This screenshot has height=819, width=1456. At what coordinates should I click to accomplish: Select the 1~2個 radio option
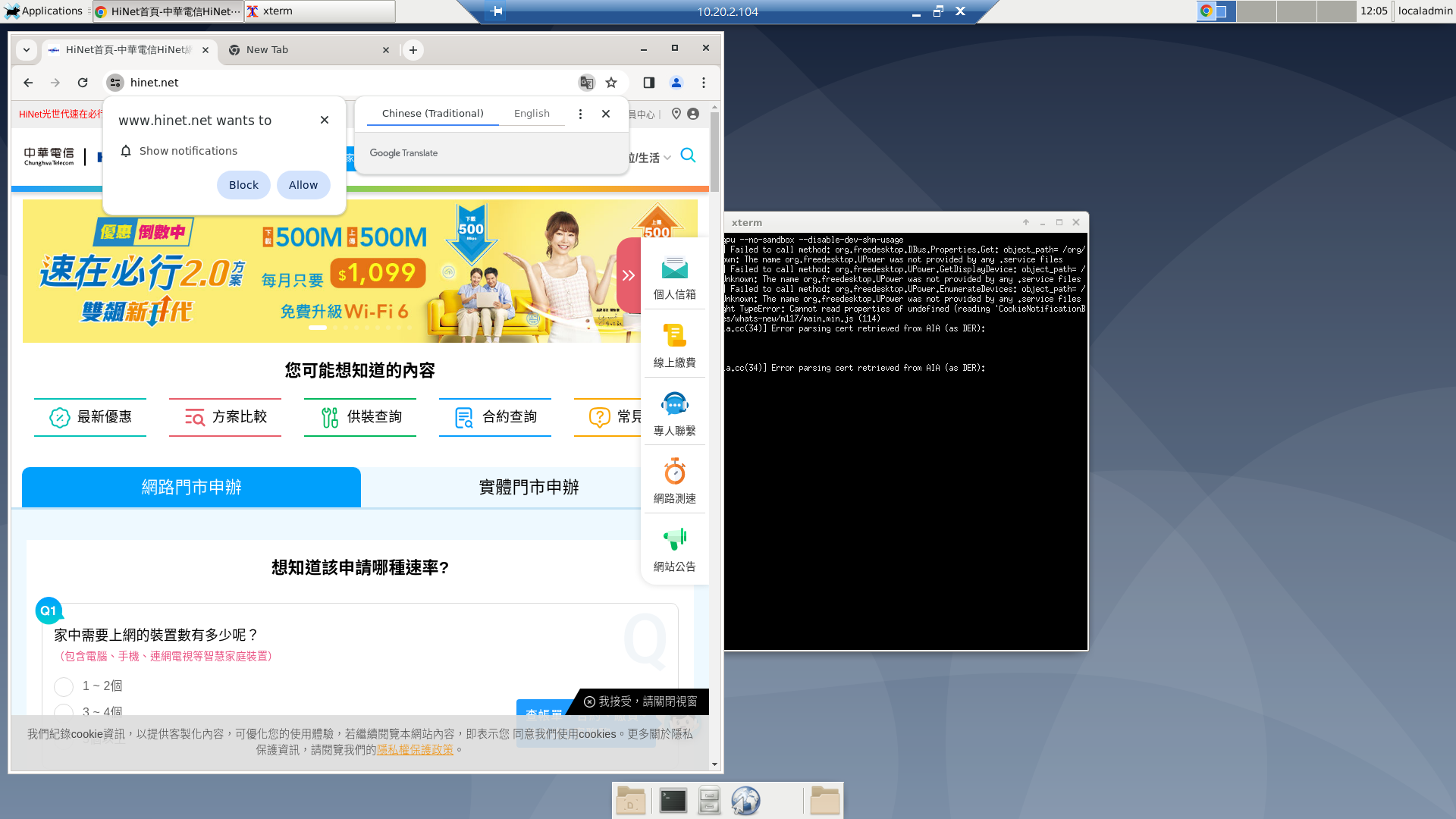[x=64, y=686]
